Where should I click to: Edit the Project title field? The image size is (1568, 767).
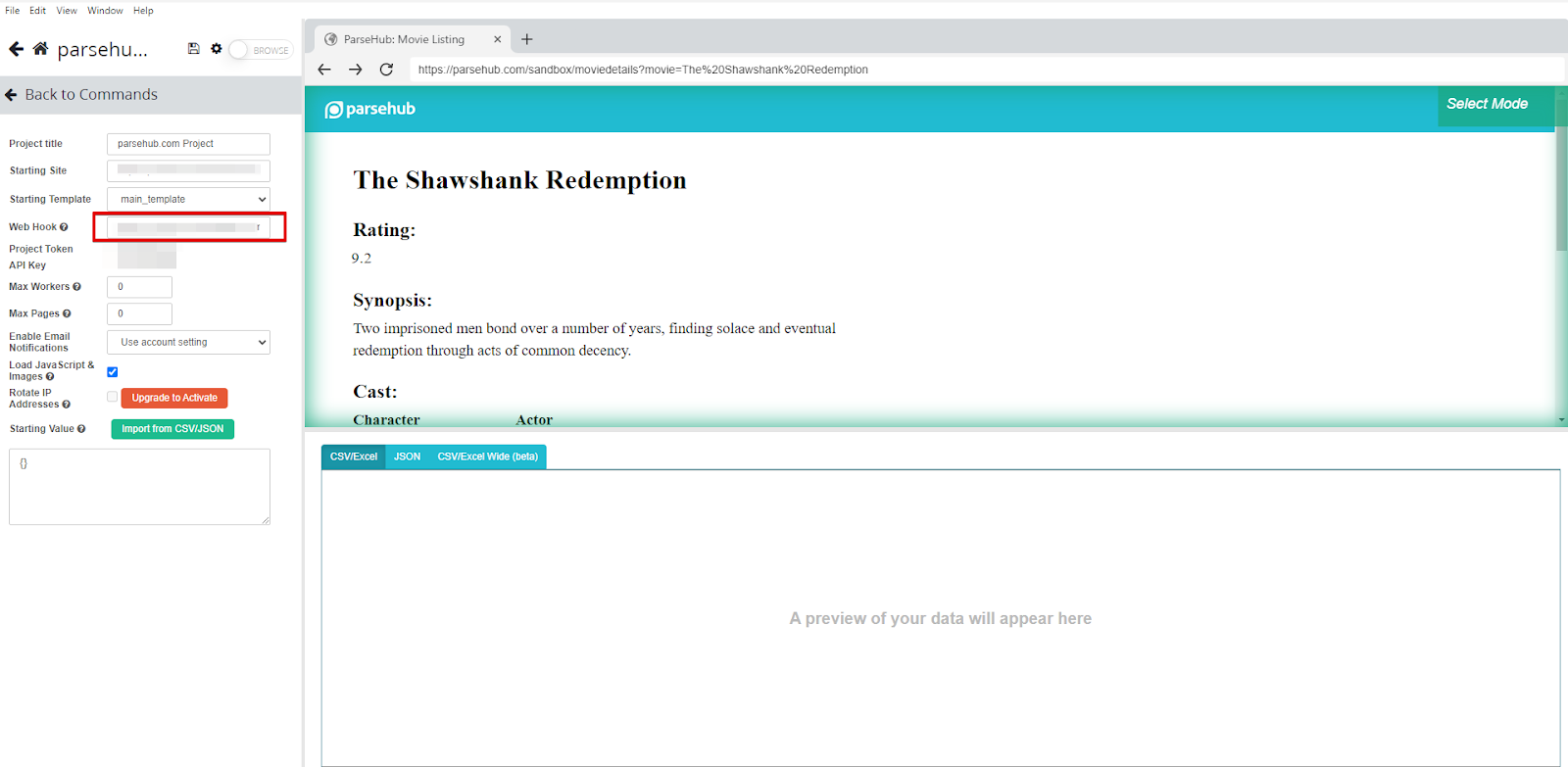pyautogui.click(x=188, y=144)
